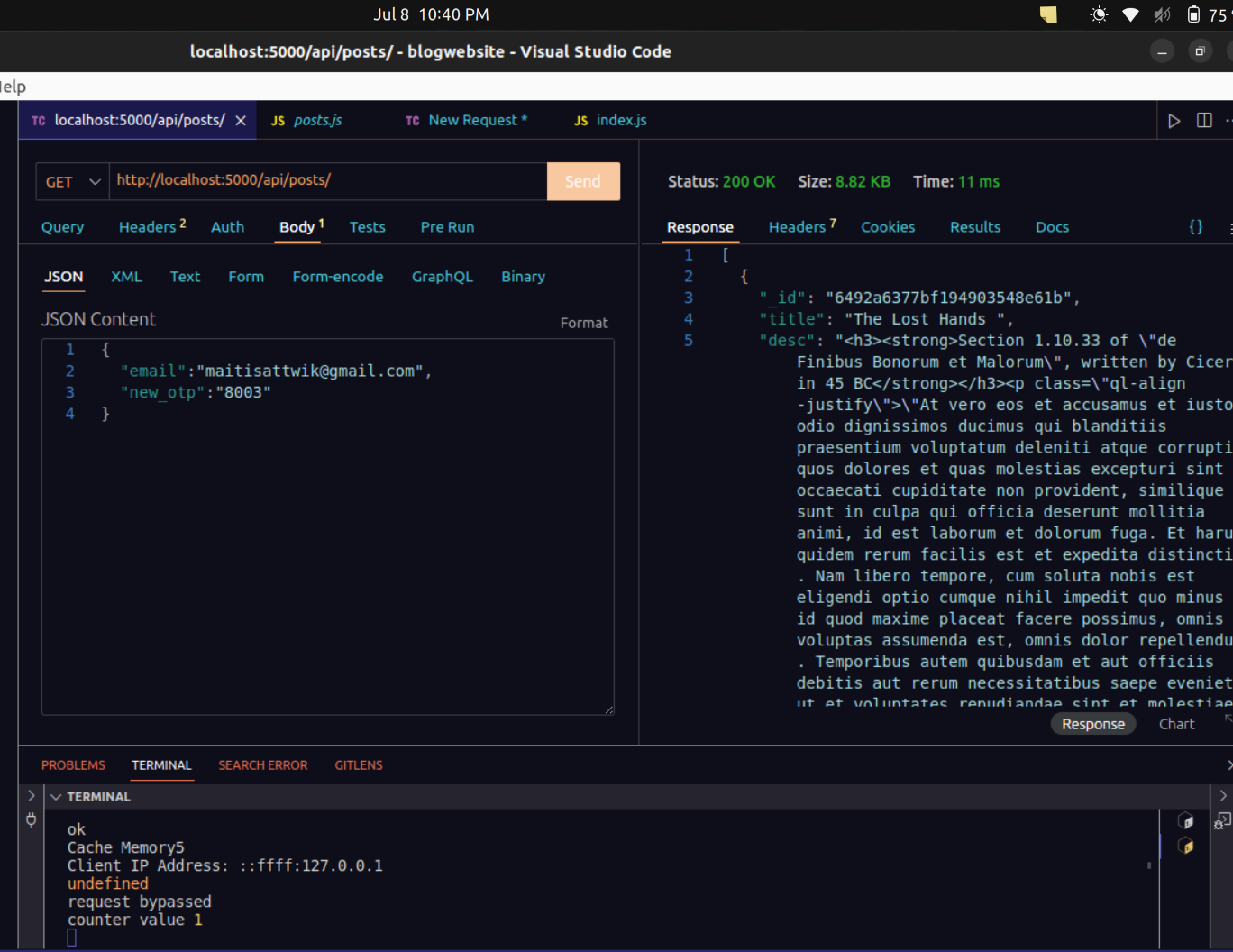Click the plug icon left of terminal

click(x=32, y=820)
